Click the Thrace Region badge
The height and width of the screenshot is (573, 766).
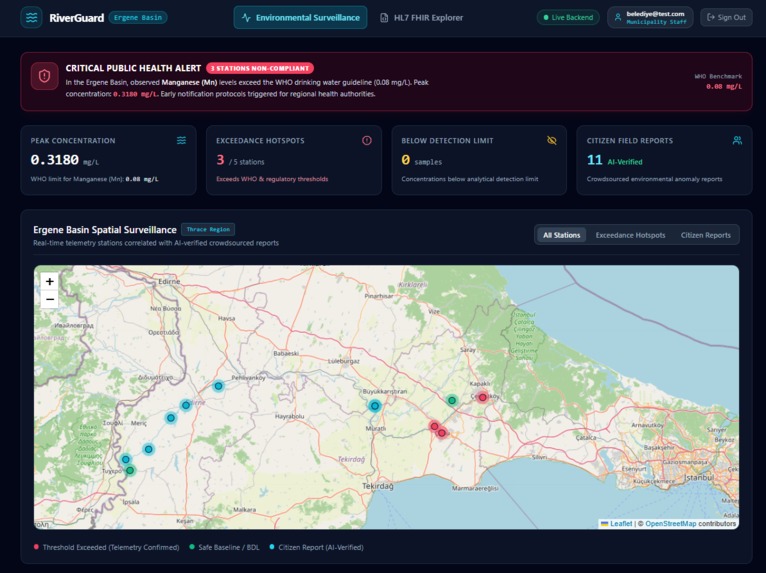click(208, 230)
